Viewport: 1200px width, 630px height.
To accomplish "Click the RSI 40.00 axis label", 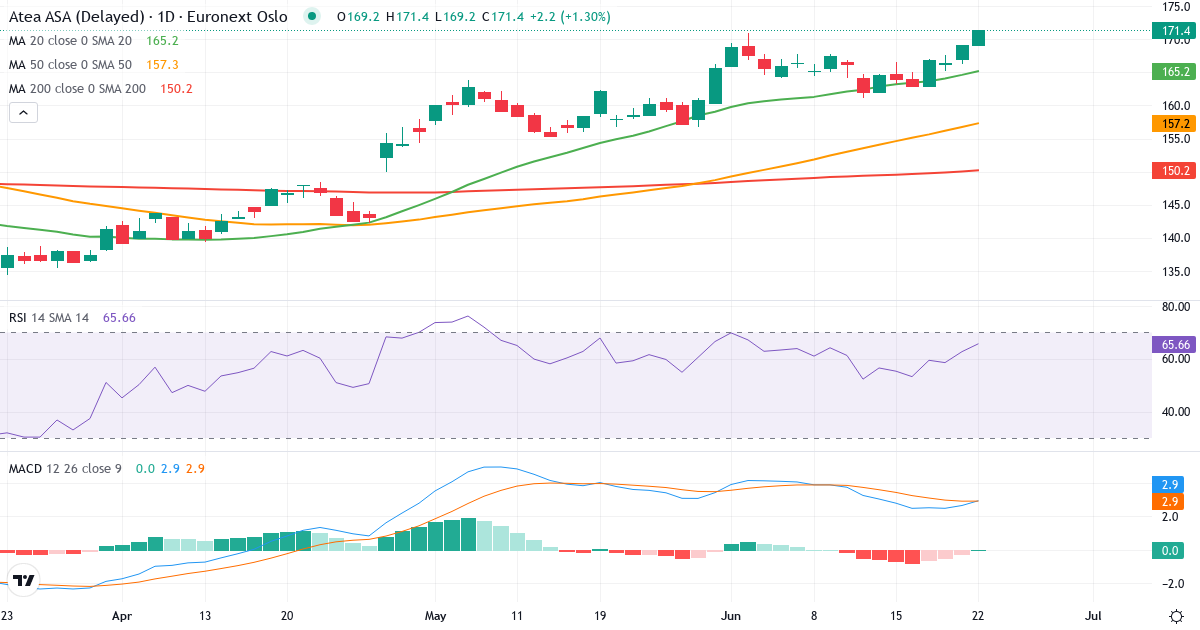I will [x=1175, y=411].
